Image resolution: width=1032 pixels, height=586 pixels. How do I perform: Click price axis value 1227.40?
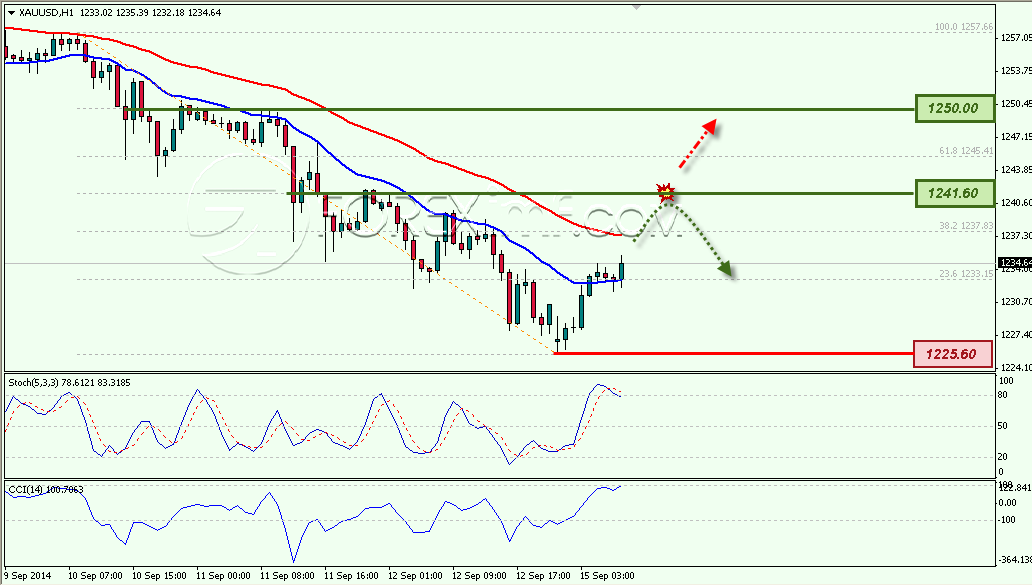tap(1016, 334)
